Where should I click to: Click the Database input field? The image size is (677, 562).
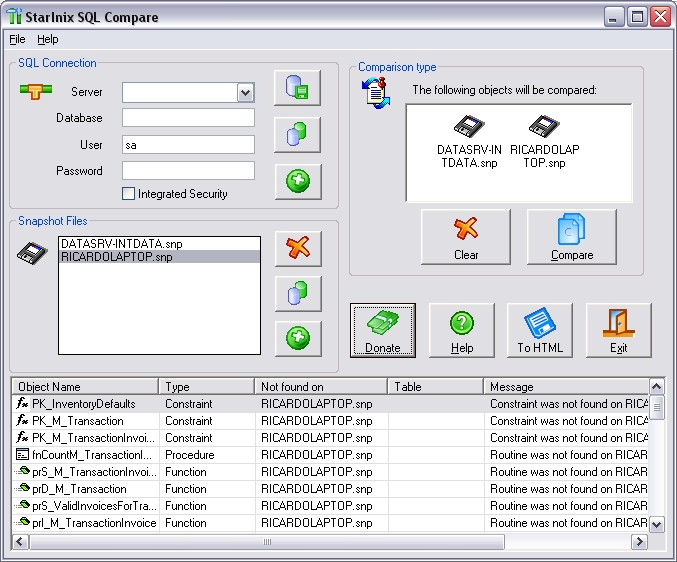[x=188, y=118]
